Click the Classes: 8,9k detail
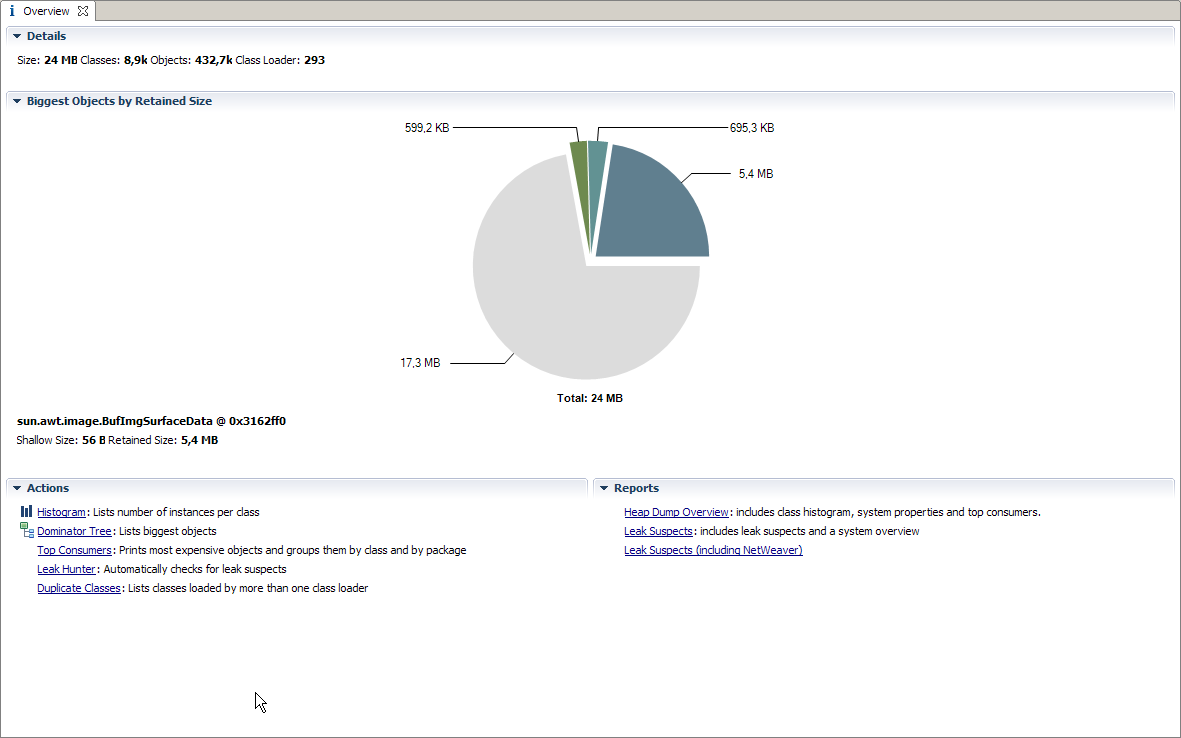The height and width of the screenshot is (738, 1181). [x=114, y=60]
